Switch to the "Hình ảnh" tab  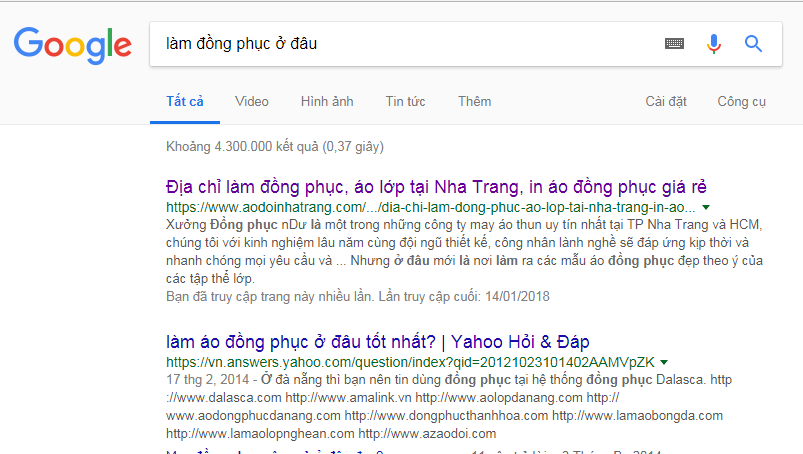click(x=327, y=101)
